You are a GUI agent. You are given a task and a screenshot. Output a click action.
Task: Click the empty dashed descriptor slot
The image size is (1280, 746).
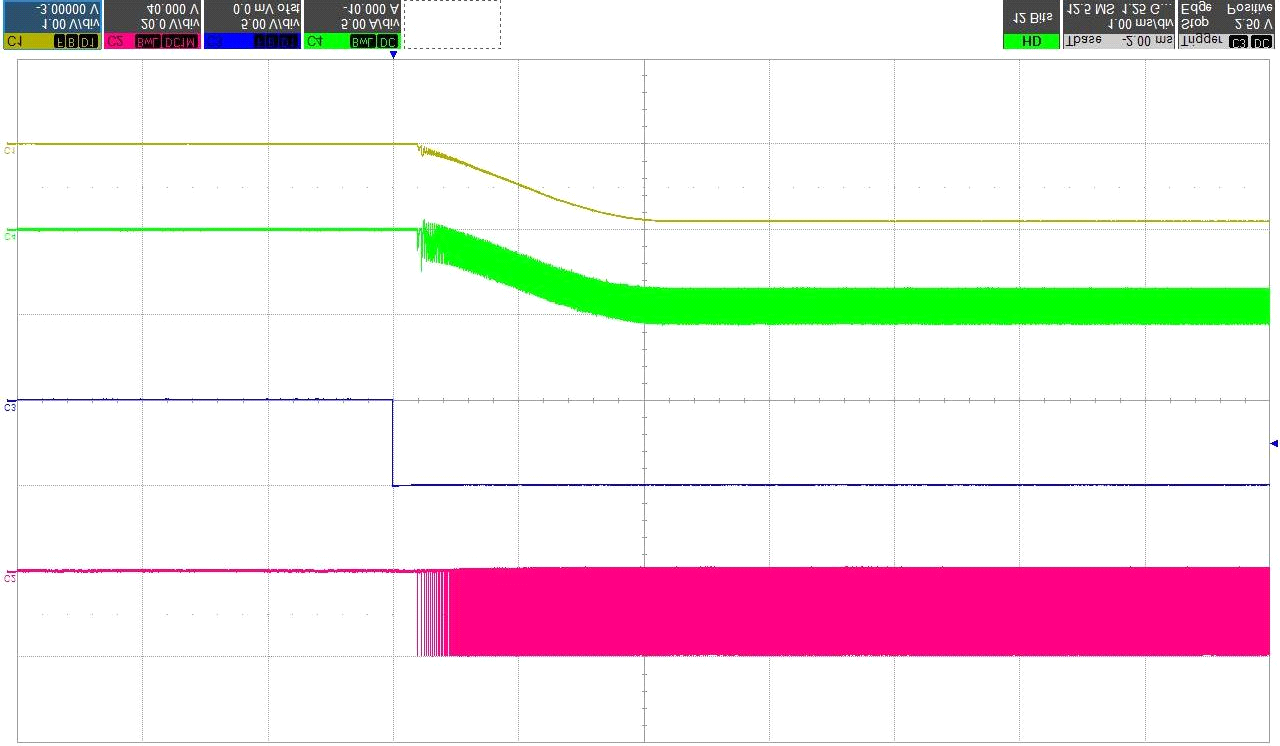[452, 25]
